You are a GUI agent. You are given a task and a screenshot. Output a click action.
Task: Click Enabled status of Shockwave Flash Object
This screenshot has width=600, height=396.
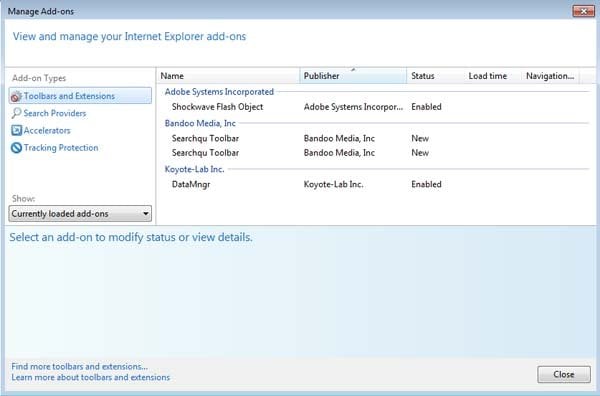click(426, 107)
